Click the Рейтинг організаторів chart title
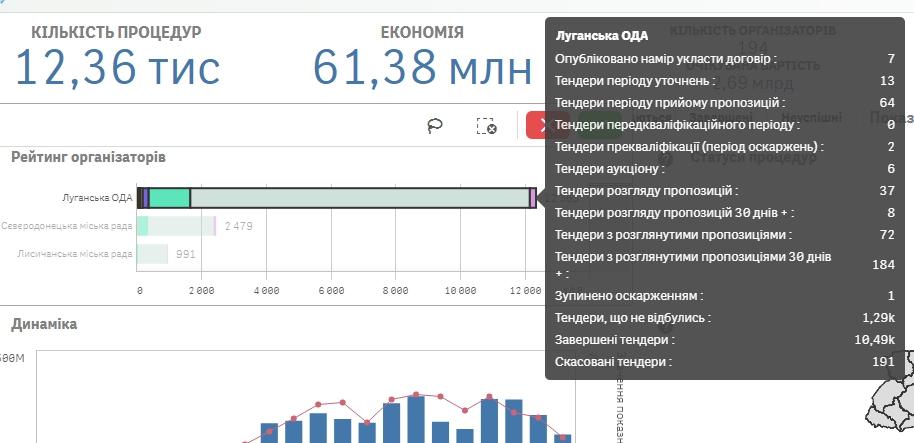This screenshot has height=443, width=914. (88, 157)
